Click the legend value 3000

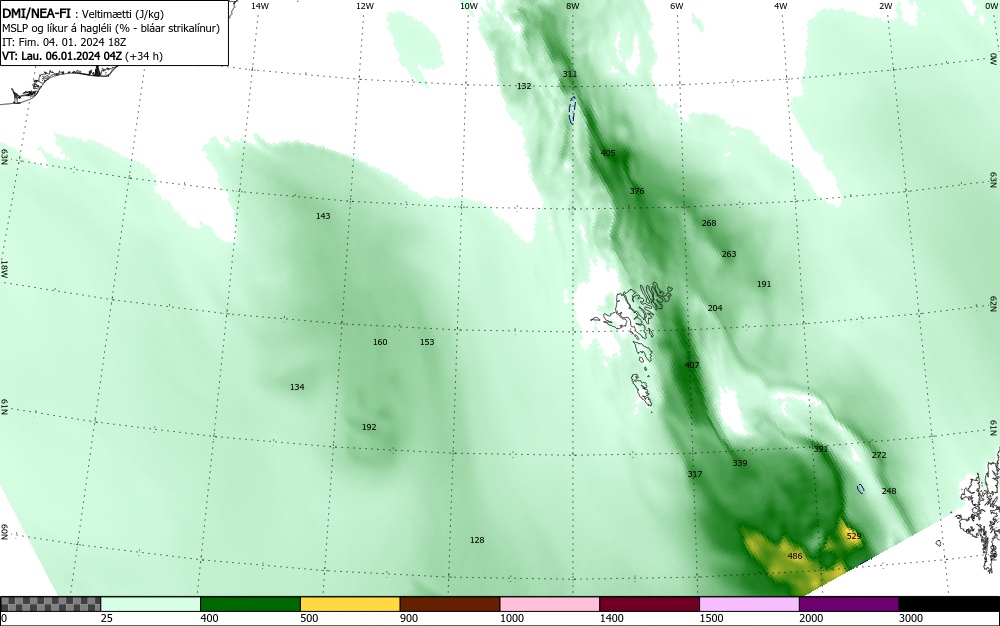click(911, 618)
